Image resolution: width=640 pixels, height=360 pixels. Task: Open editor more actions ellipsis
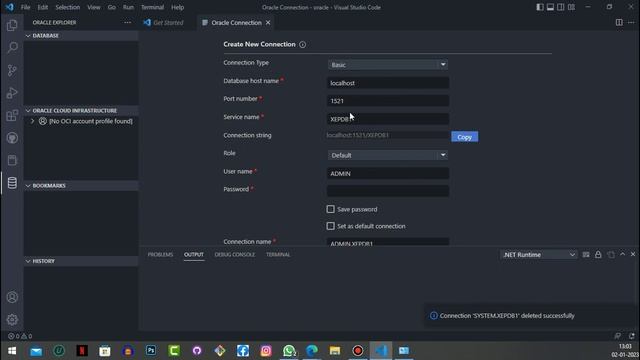tap(631, 22)
